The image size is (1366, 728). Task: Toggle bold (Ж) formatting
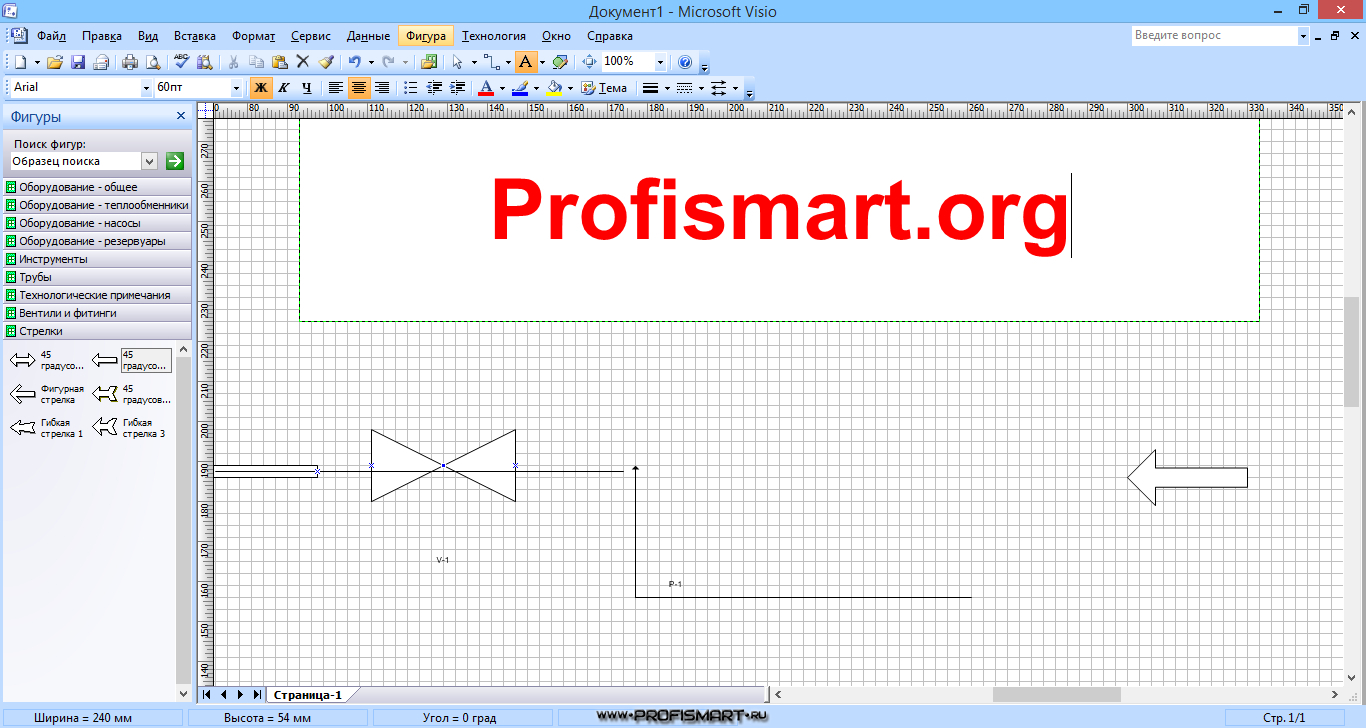261,88
